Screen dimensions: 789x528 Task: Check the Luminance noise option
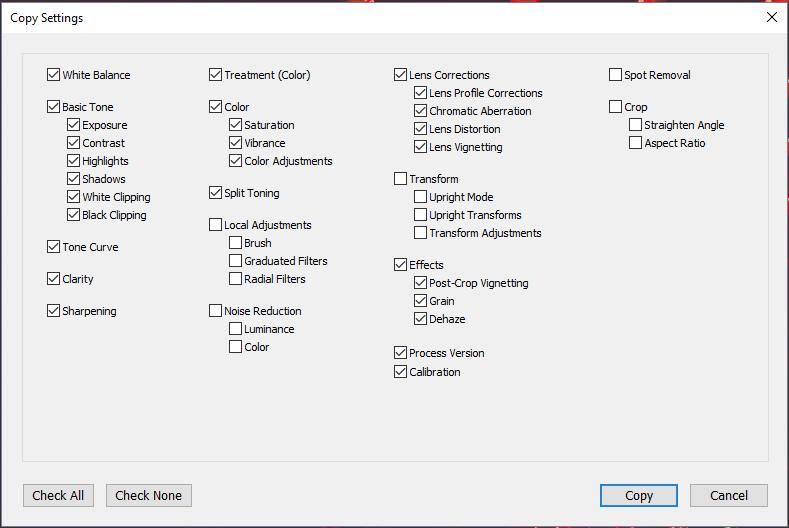tap(235, 329)
